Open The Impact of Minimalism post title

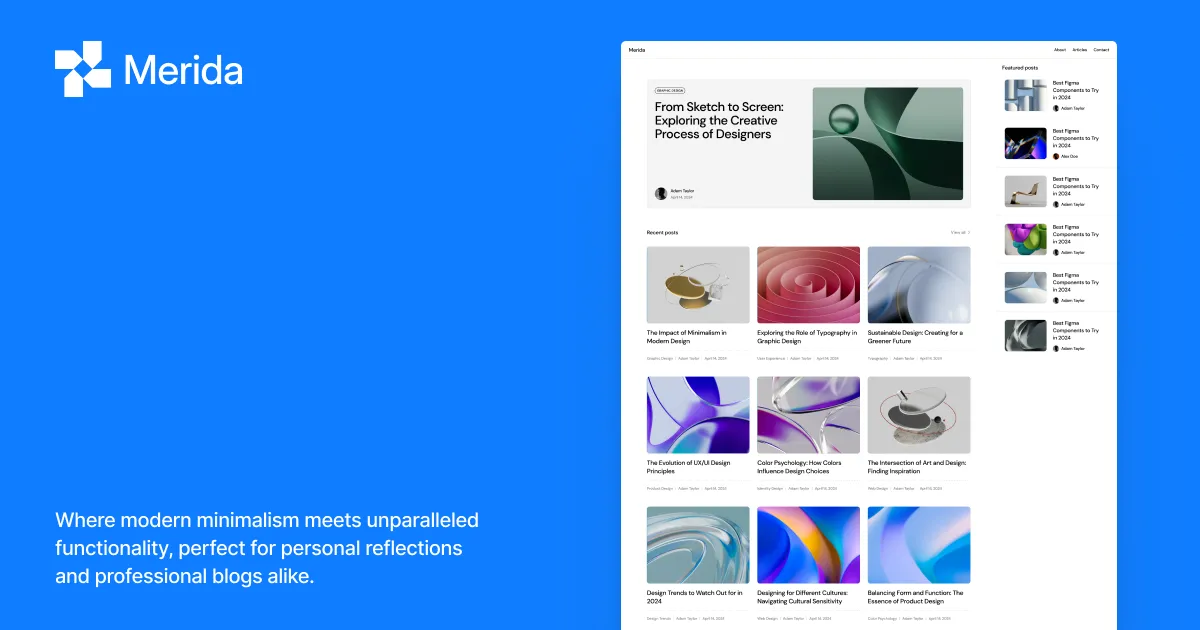point(687,337)
